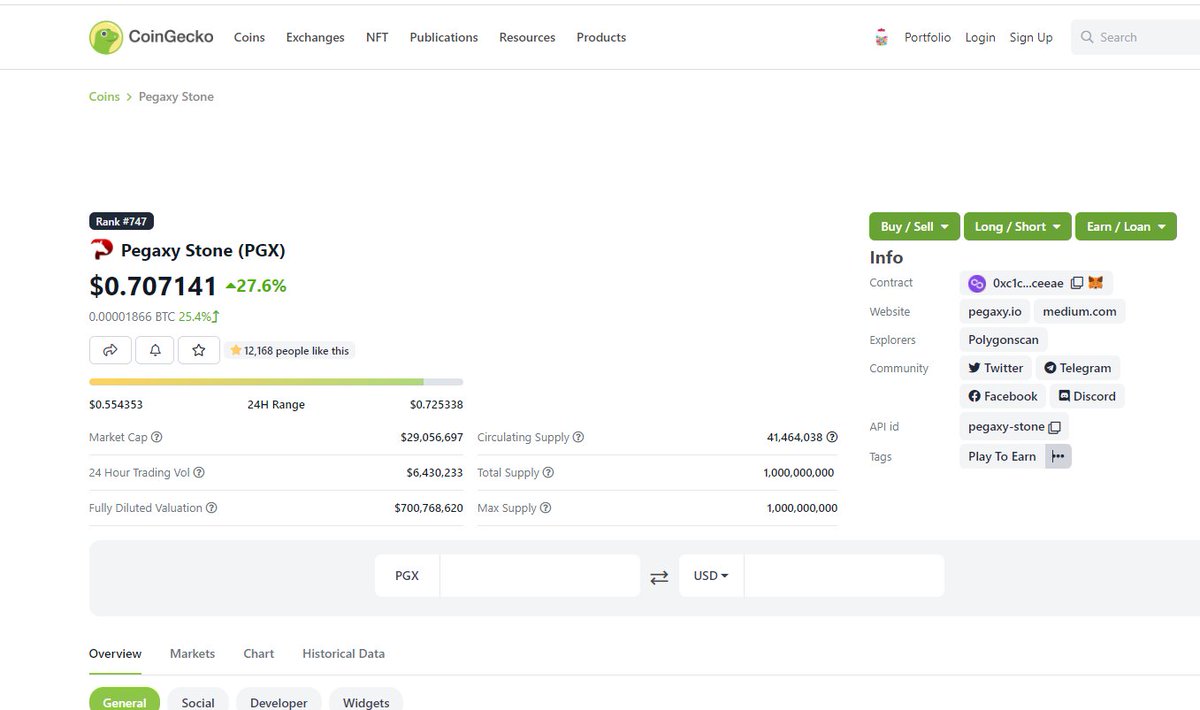Viewport: 1200px width, 710px height.
Task: Click the Max Supply help icon
Action: click(x=545, y=508)
